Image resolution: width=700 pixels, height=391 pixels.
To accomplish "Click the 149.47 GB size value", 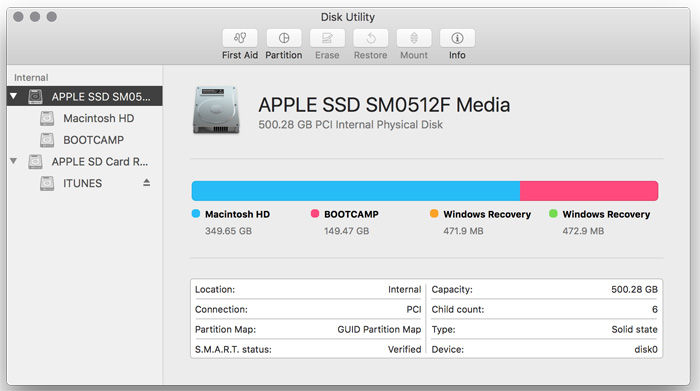I will [346, 231].
